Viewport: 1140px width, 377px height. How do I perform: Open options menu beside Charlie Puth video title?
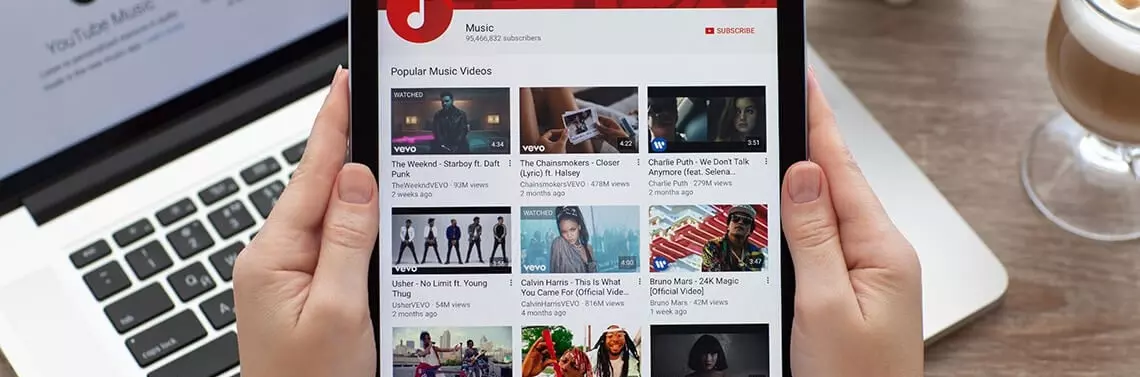tap(766, 161)
